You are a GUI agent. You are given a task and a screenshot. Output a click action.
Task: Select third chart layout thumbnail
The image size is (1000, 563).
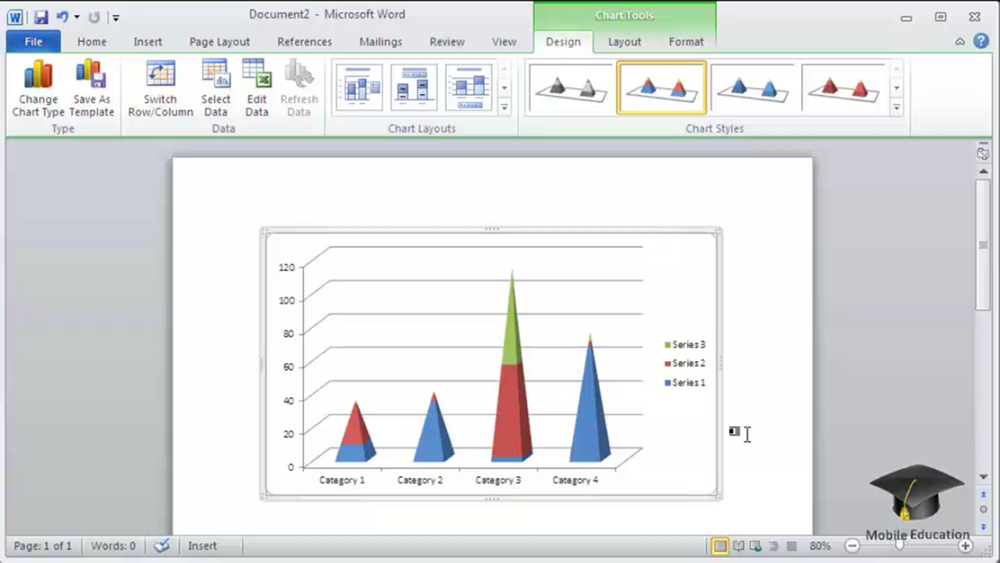click(469, 87)
